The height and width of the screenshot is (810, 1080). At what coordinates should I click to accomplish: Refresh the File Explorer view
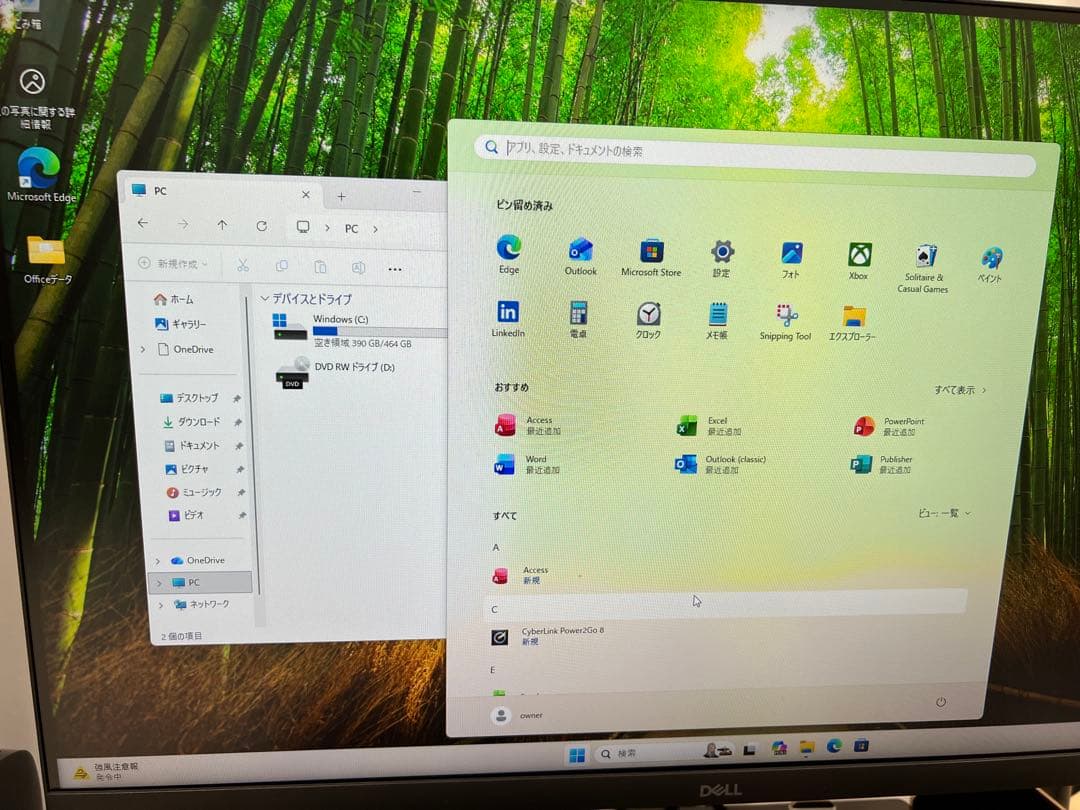tap(262, 226)
